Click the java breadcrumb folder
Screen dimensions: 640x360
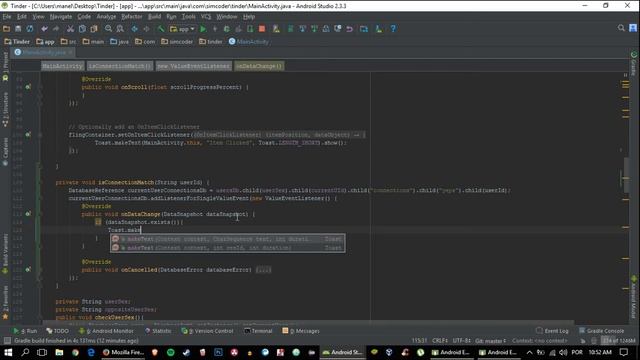tap(119, 42)
